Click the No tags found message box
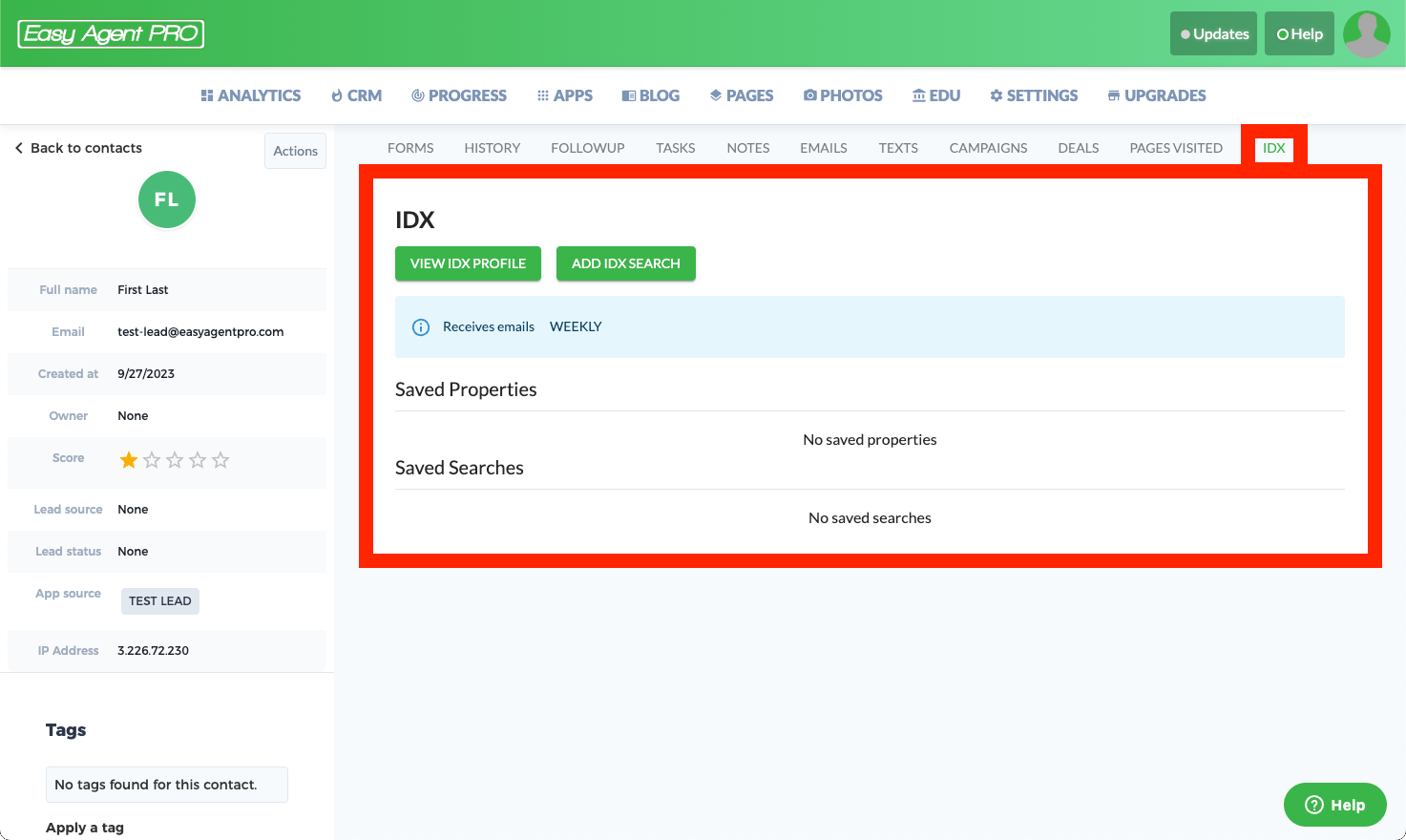 pos(167,785)
